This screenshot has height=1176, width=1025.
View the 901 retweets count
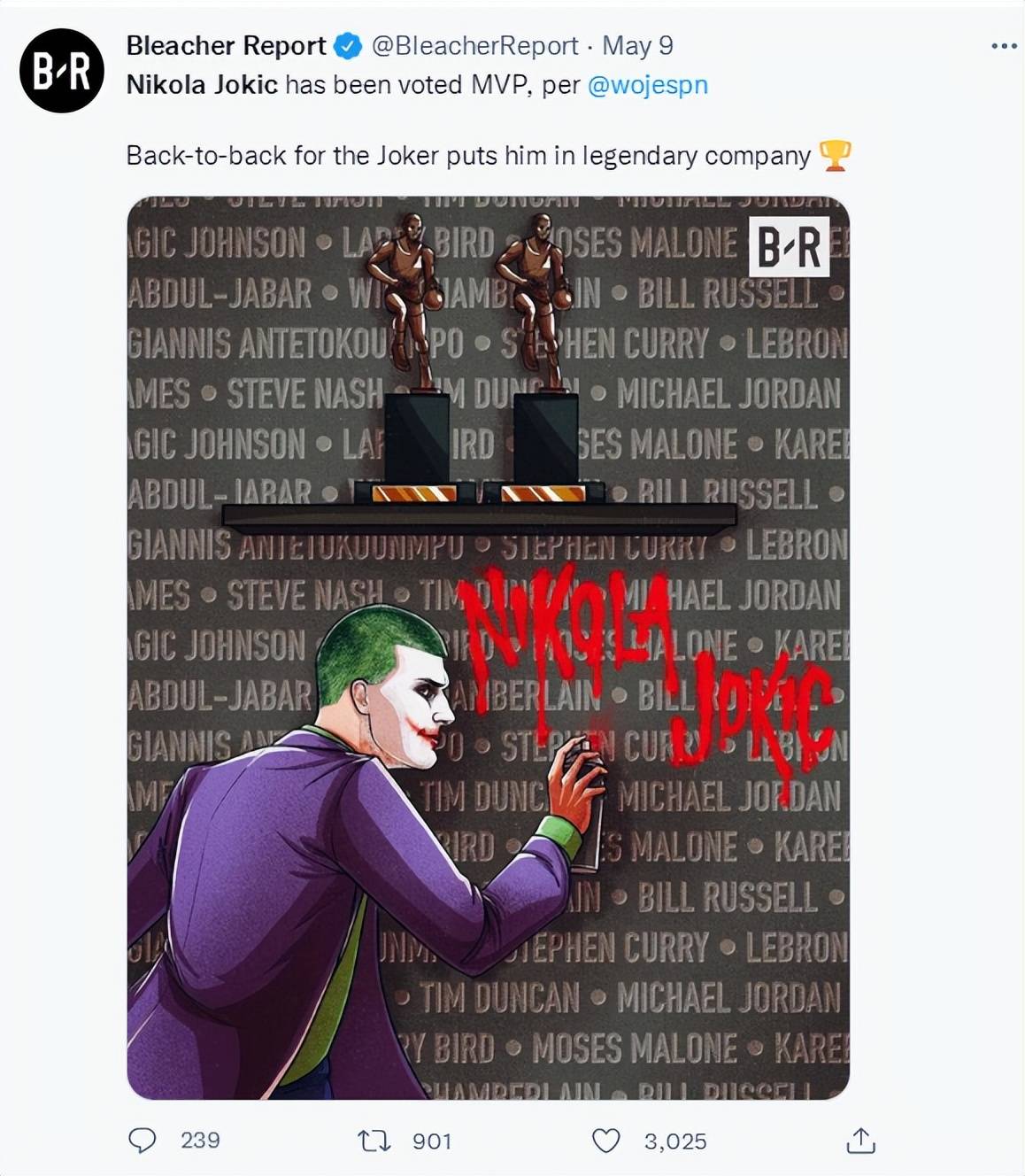point(432,1141)
